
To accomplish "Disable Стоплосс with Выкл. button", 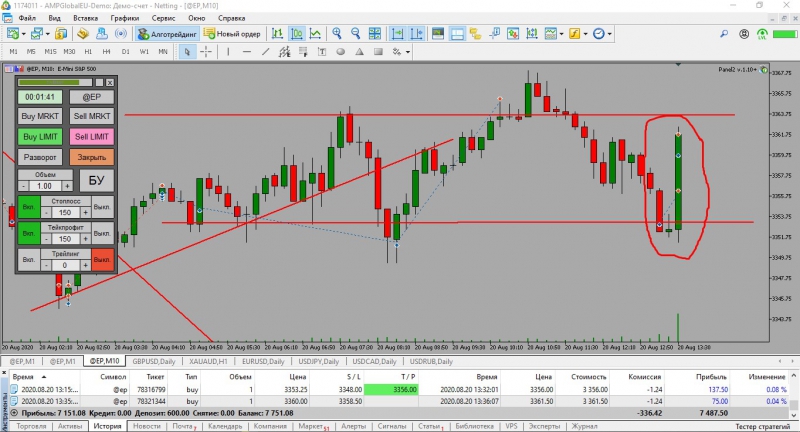I will [102, 207].
